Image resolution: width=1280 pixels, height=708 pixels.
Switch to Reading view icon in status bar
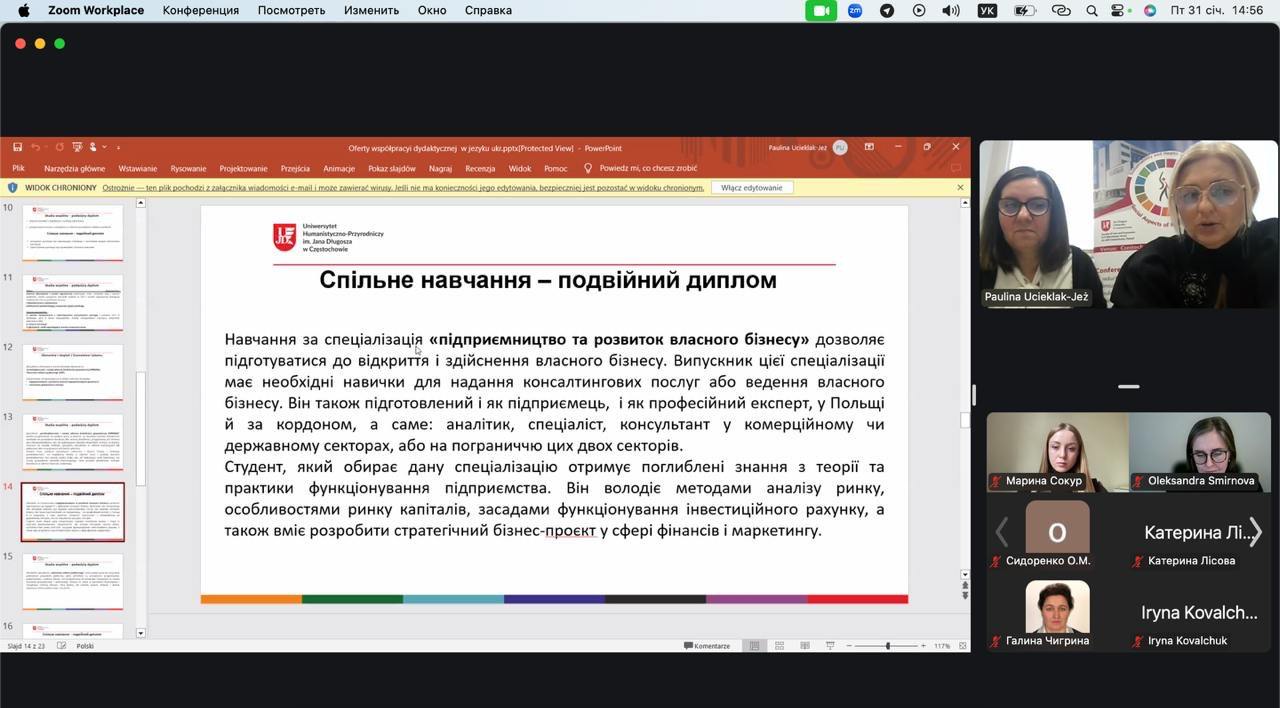(804, 646)
